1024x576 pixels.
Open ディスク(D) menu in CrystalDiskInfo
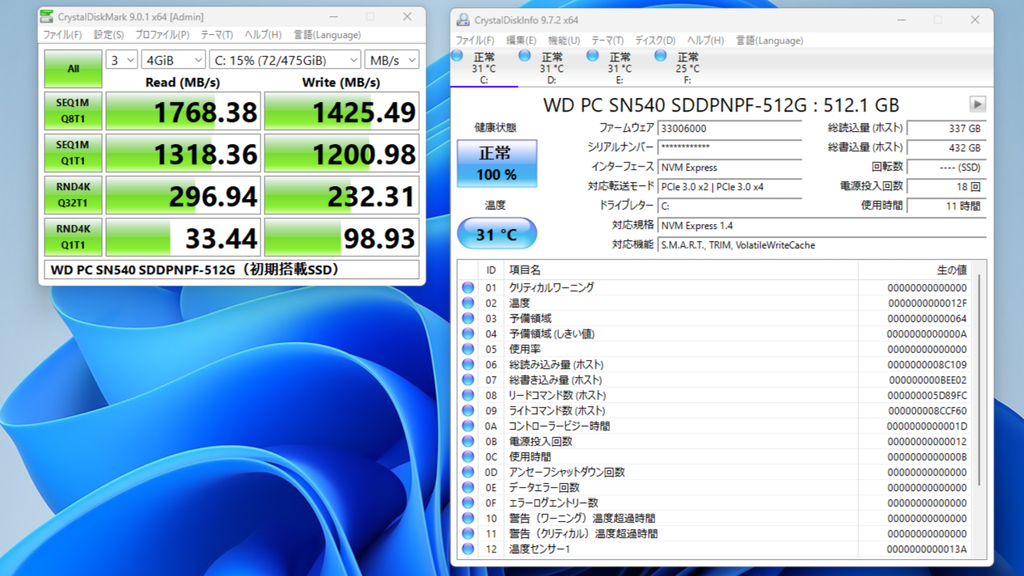pyautogui.click(x=655, y=40)
